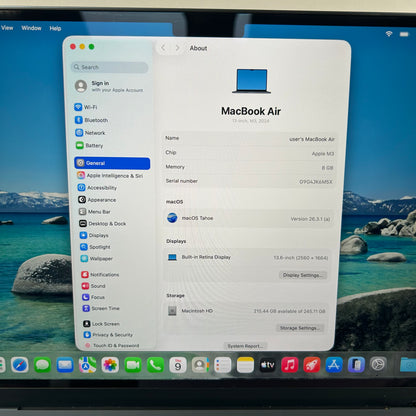Open Apple Intelligence & Siri settings
The height and width of the screenshot is (416, 416).
[110, 175]
